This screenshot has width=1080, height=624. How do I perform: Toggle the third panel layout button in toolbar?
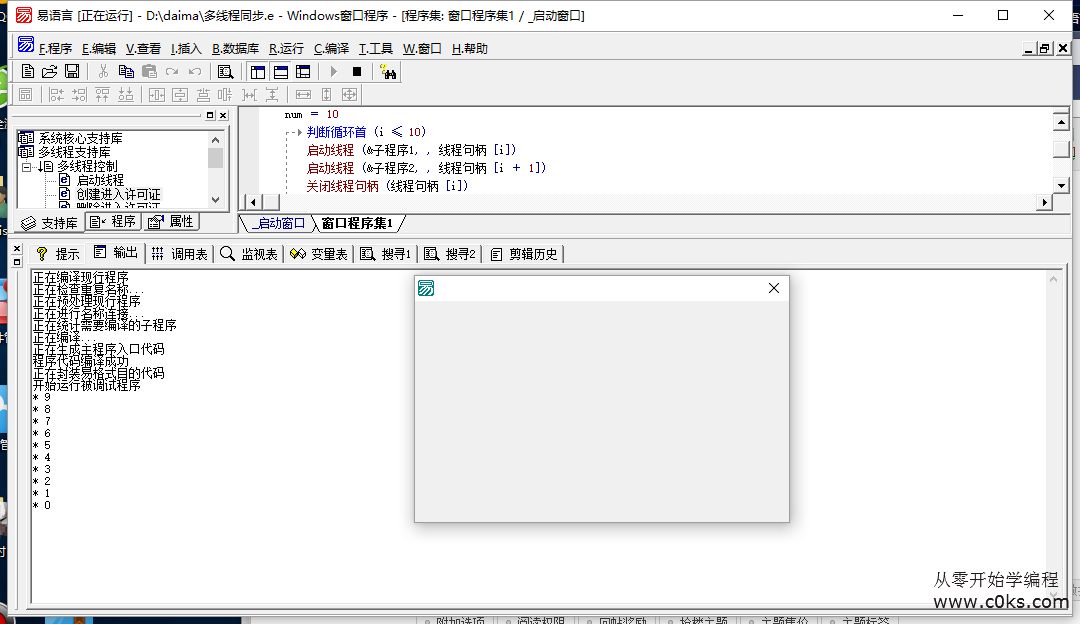[x=303, y=71]
